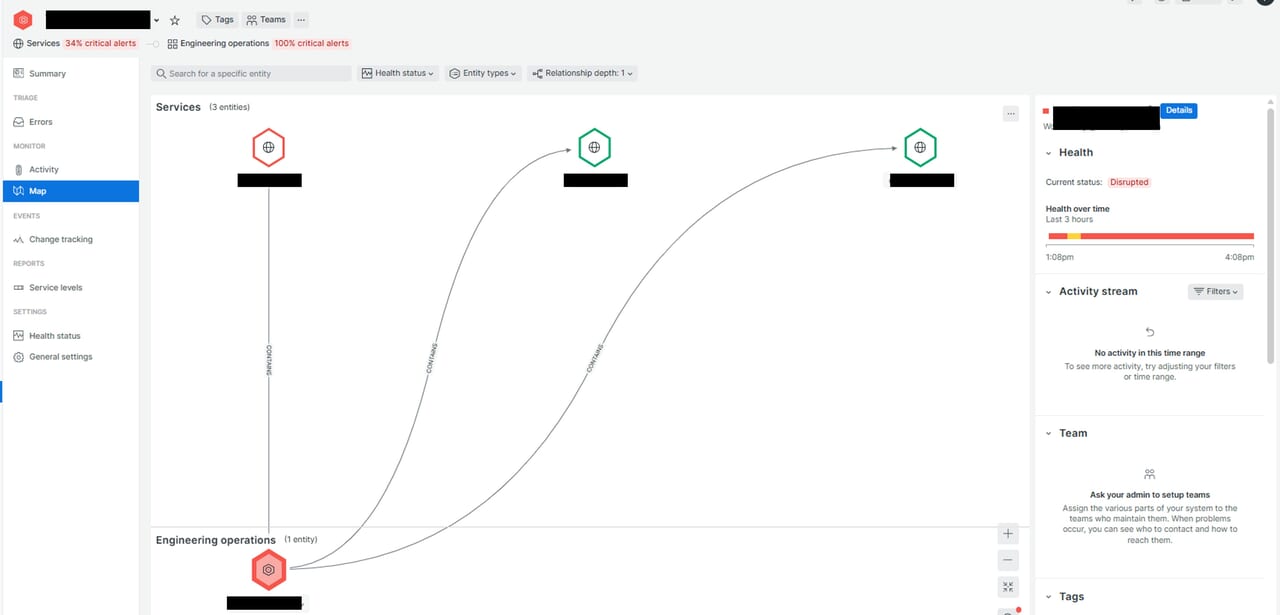The width and height of the screenshot is (1280, 615).
Task: Click the red disrupted service hexagon node
Action: coord(268,148)
